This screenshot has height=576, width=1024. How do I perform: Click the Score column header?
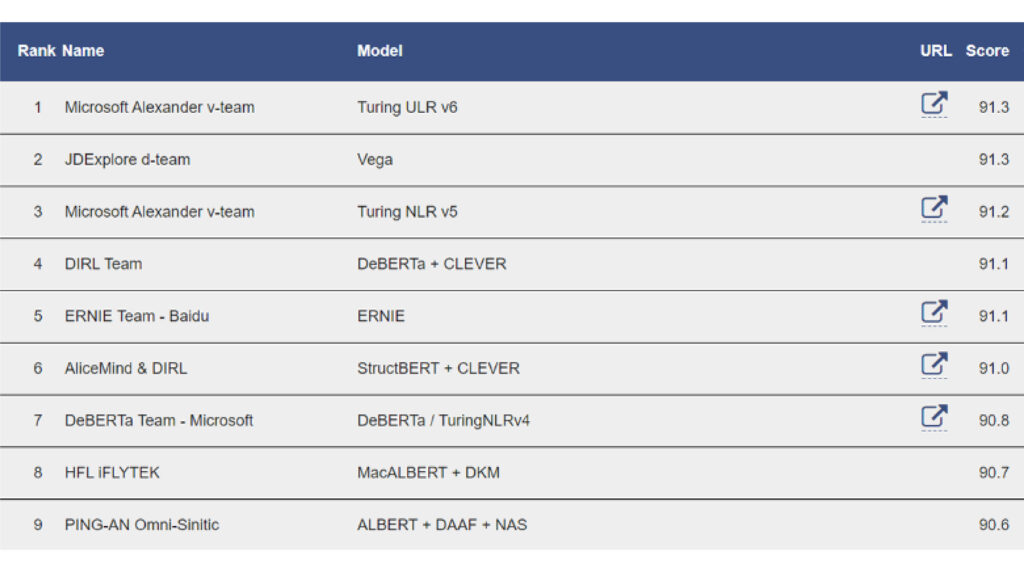[x=987, y=51]
